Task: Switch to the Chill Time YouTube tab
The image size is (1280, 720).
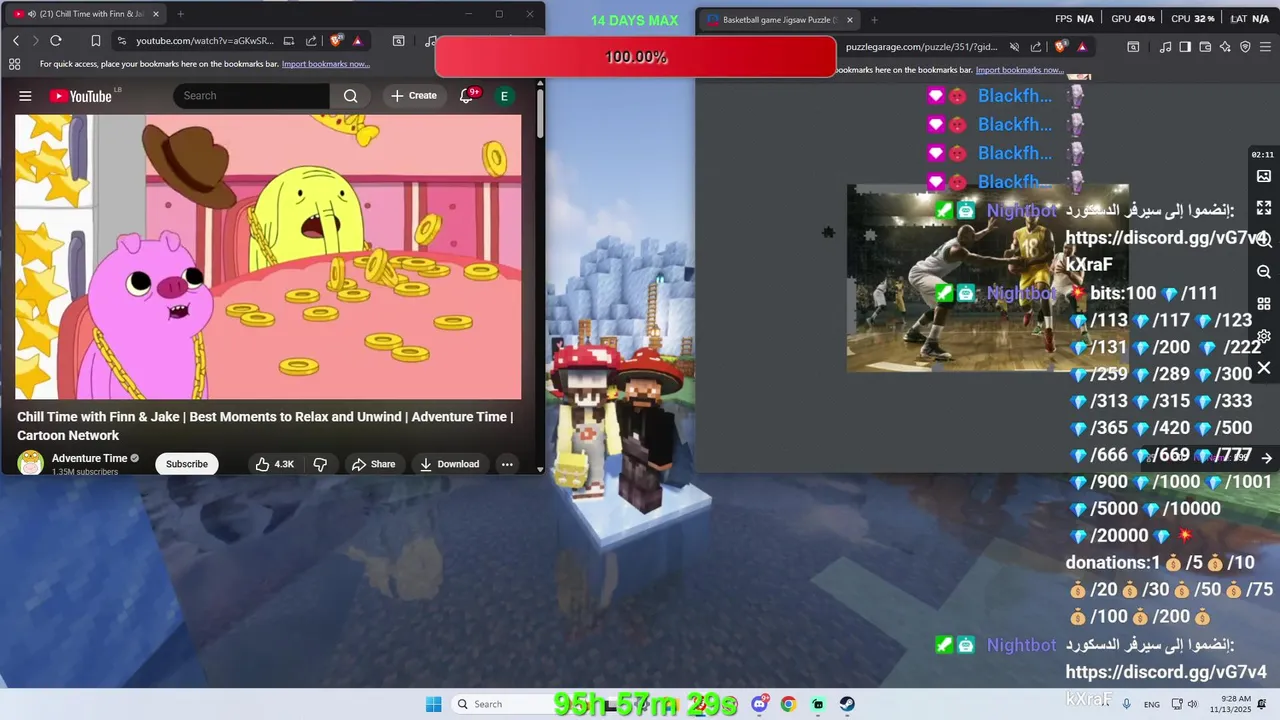Action: coord(88,14)
